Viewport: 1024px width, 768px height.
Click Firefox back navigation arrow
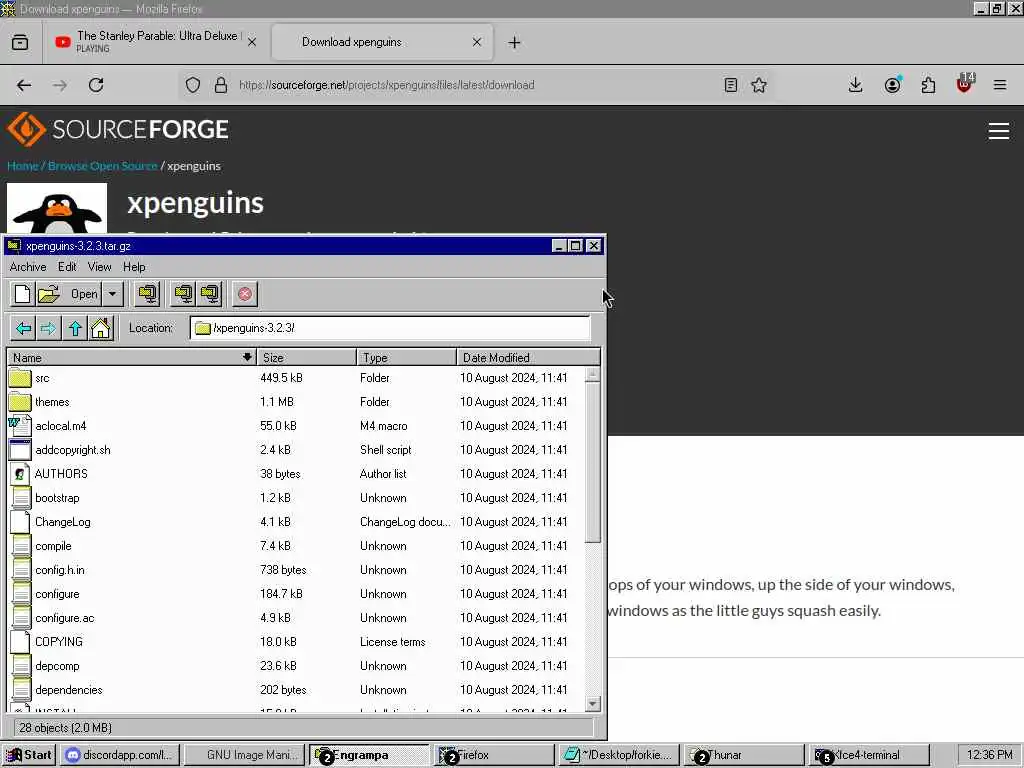coord(24,85)
